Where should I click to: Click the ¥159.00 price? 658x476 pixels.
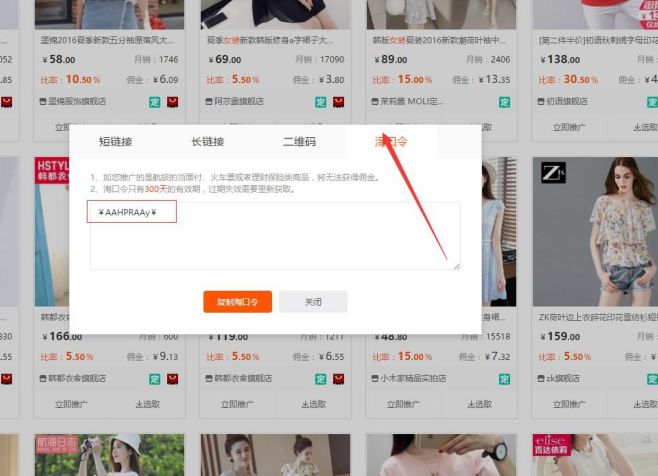(x=560, y=337)
